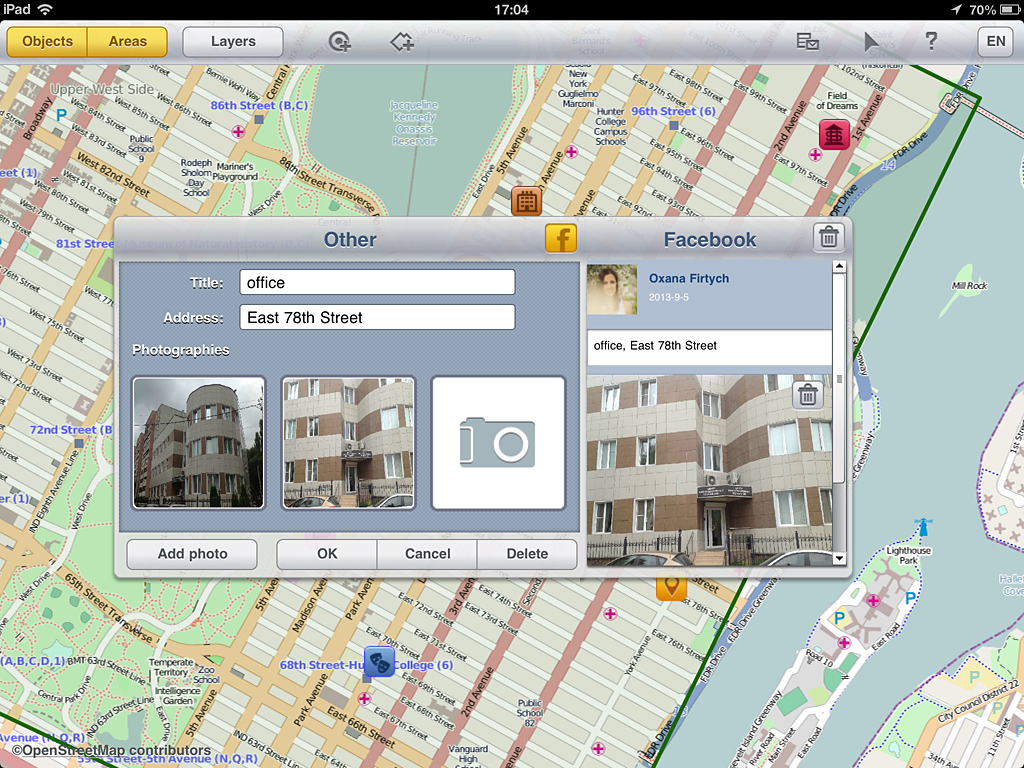Open help with the question mark icon
This screenshot has height=768, width=1024.
931,42
